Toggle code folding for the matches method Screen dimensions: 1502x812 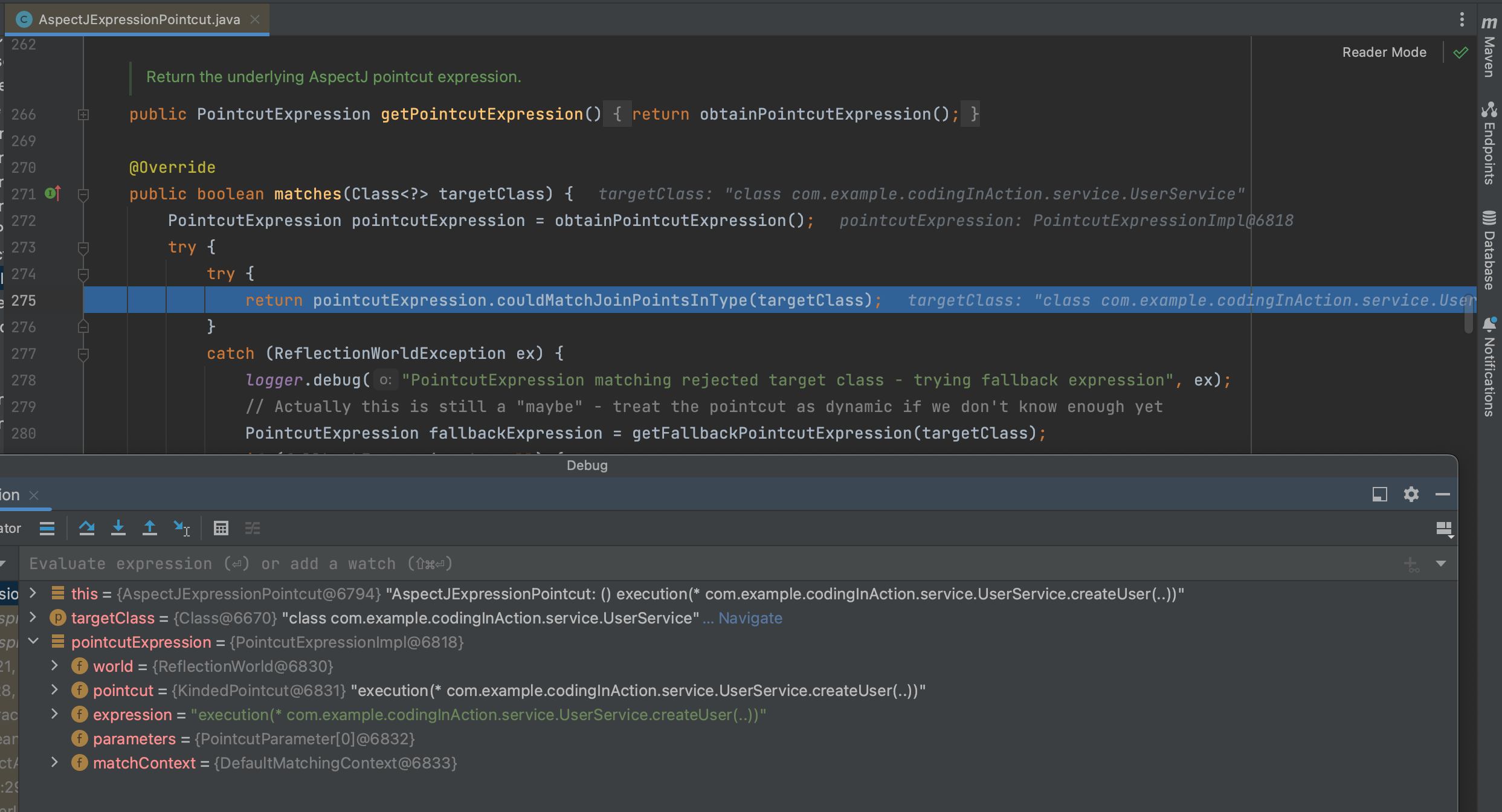click(83, 194)
